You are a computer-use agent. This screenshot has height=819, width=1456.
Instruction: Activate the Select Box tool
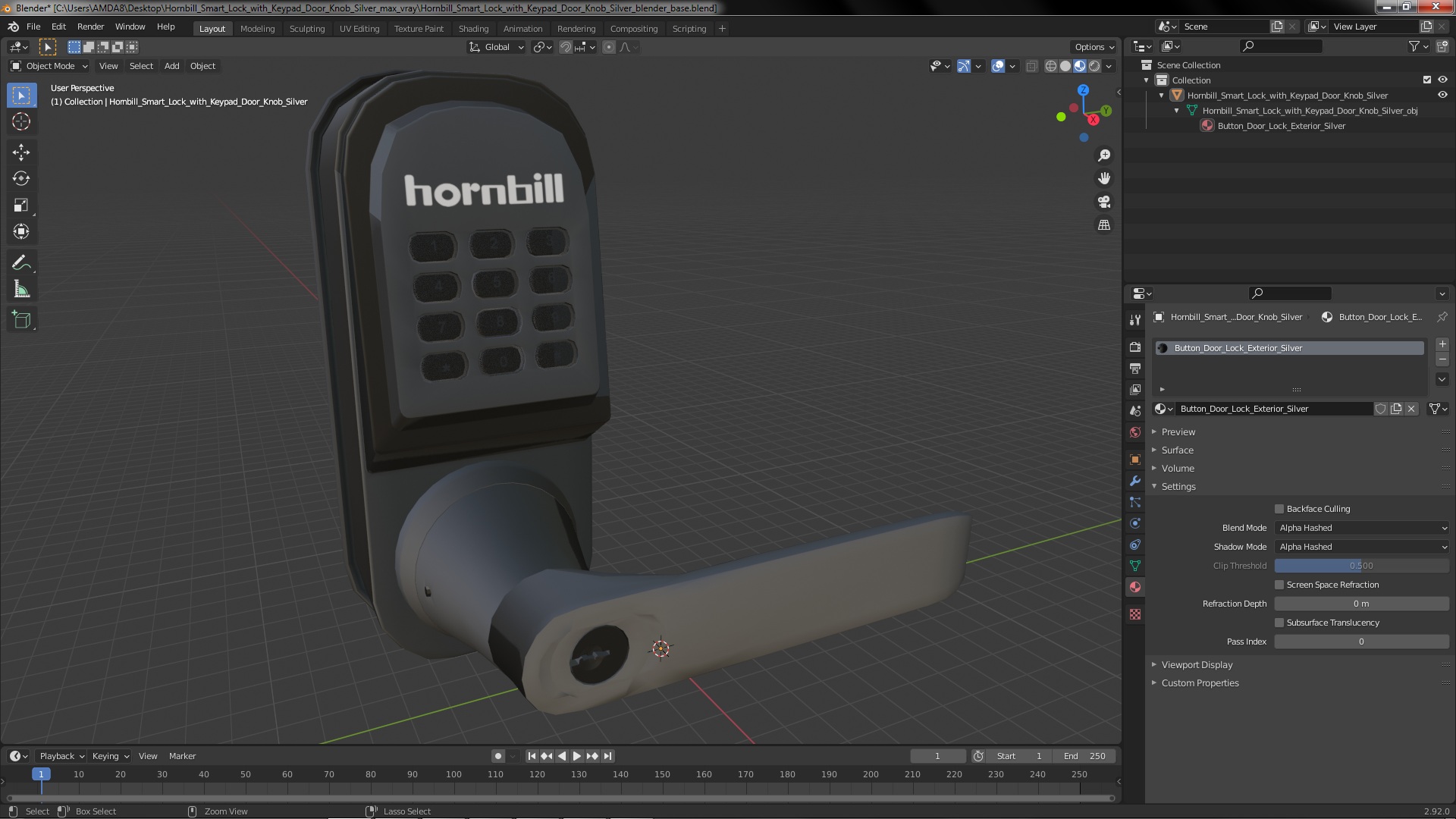[x=21, y=95]
